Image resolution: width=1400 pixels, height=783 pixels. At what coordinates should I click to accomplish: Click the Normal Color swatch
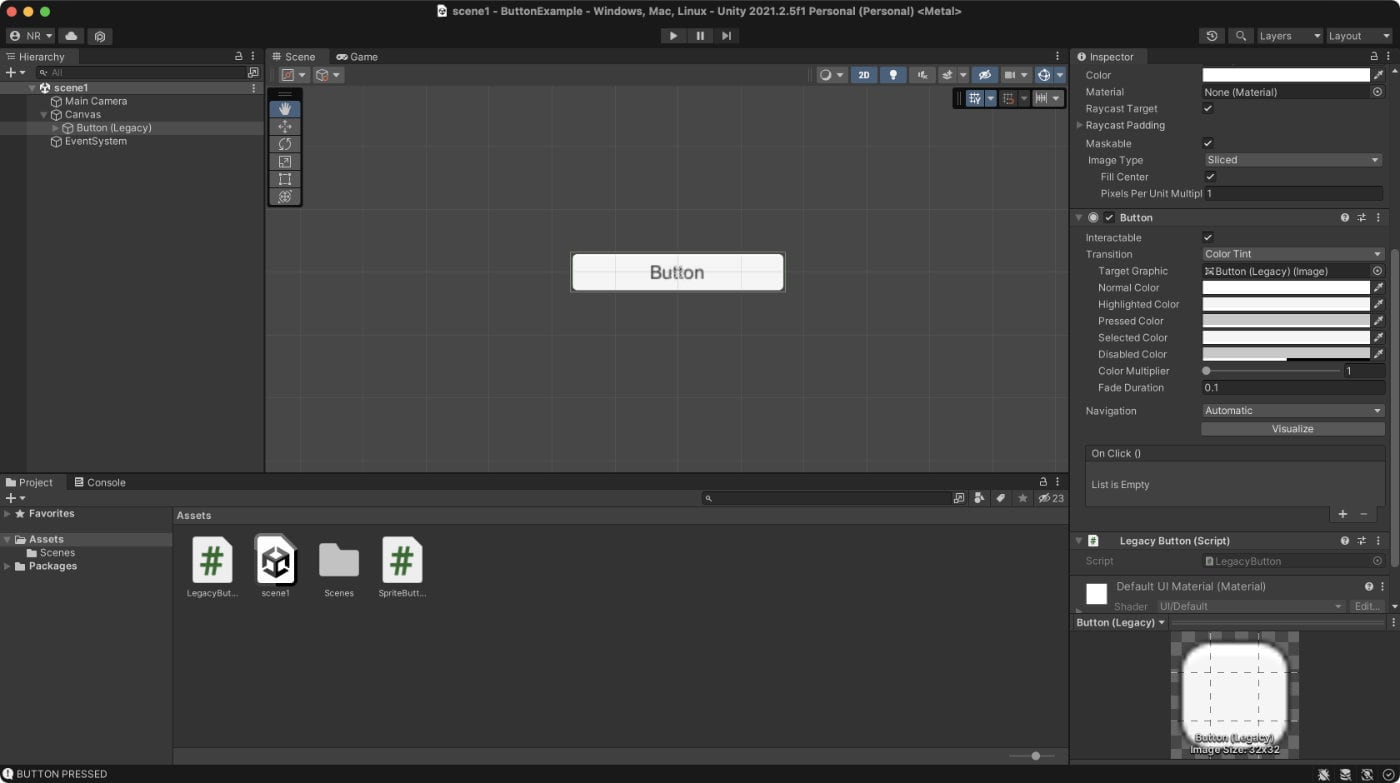tap(1285, 287)
